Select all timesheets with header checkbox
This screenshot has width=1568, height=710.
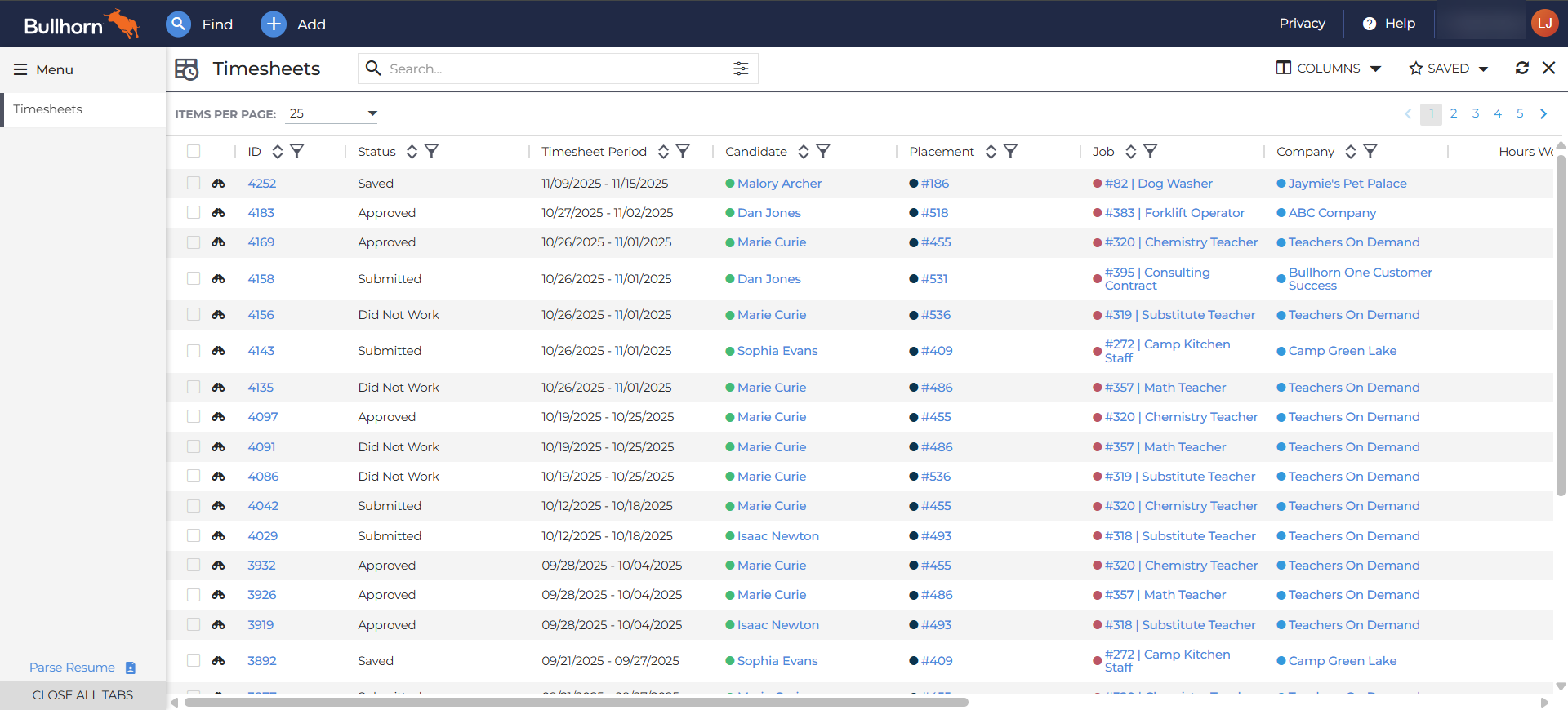[194, 151]
